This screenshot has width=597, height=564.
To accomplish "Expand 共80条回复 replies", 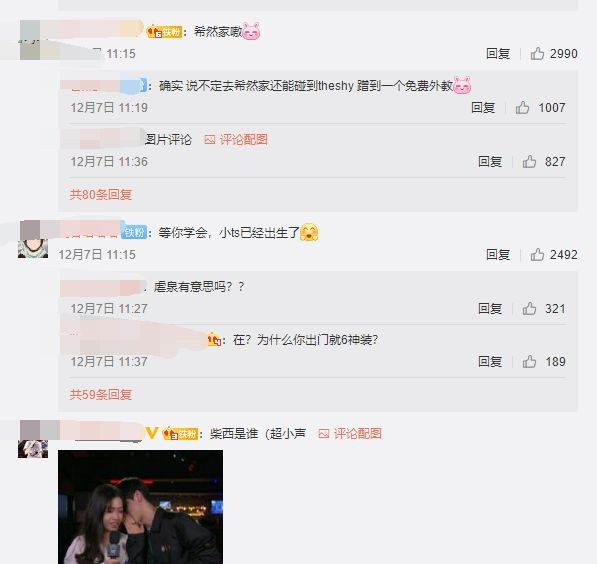I will pos(101,195).
